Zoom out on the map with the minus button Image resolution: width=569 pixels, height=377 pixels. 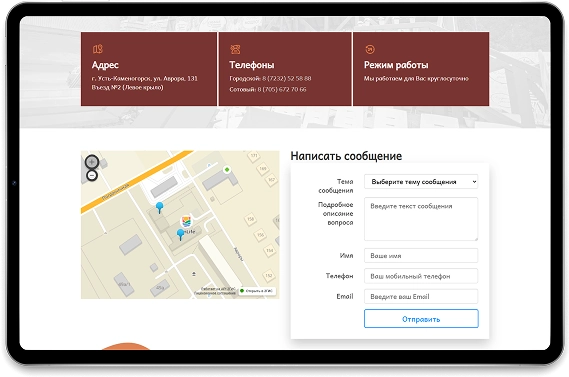tap(92, 176)
